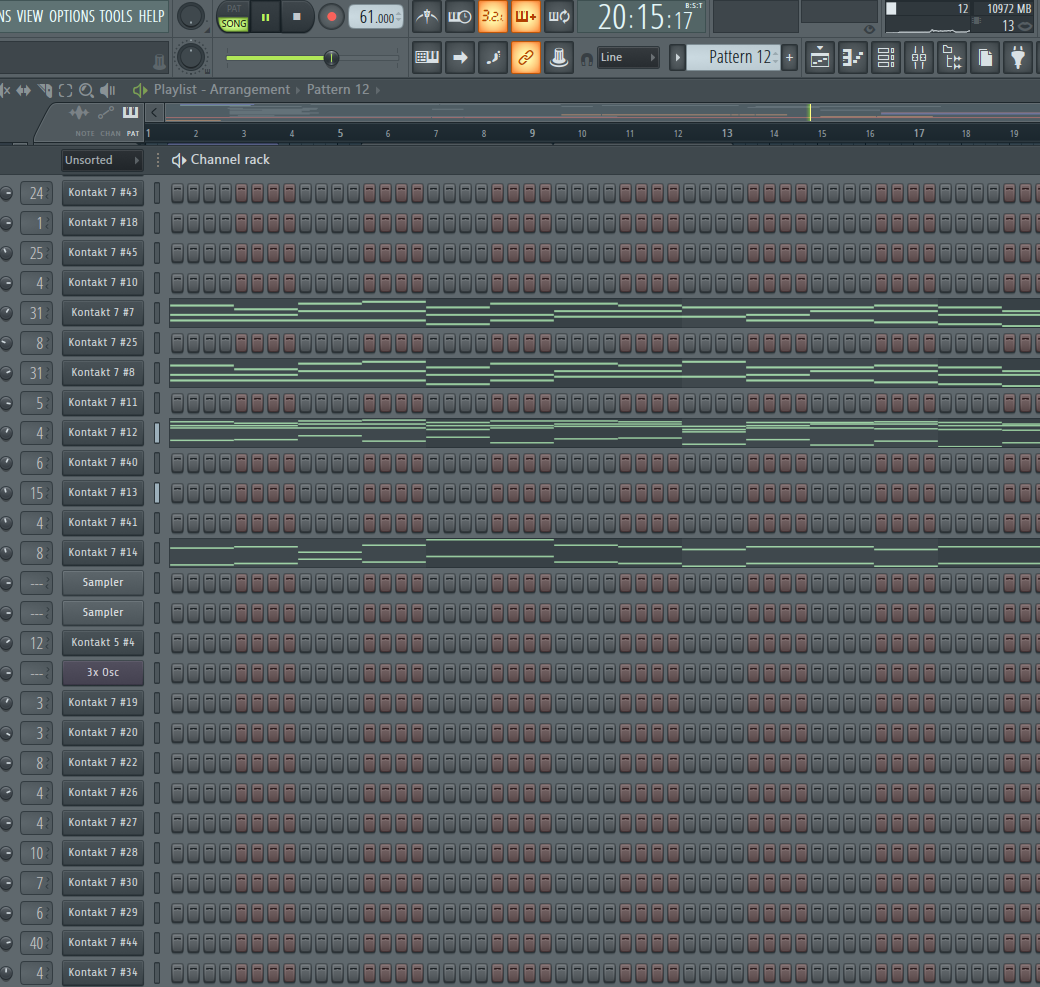Open the Line snap mode dropdown
Image resolution: width=1040 pixels, height=987 pixels.
(628, 58)
